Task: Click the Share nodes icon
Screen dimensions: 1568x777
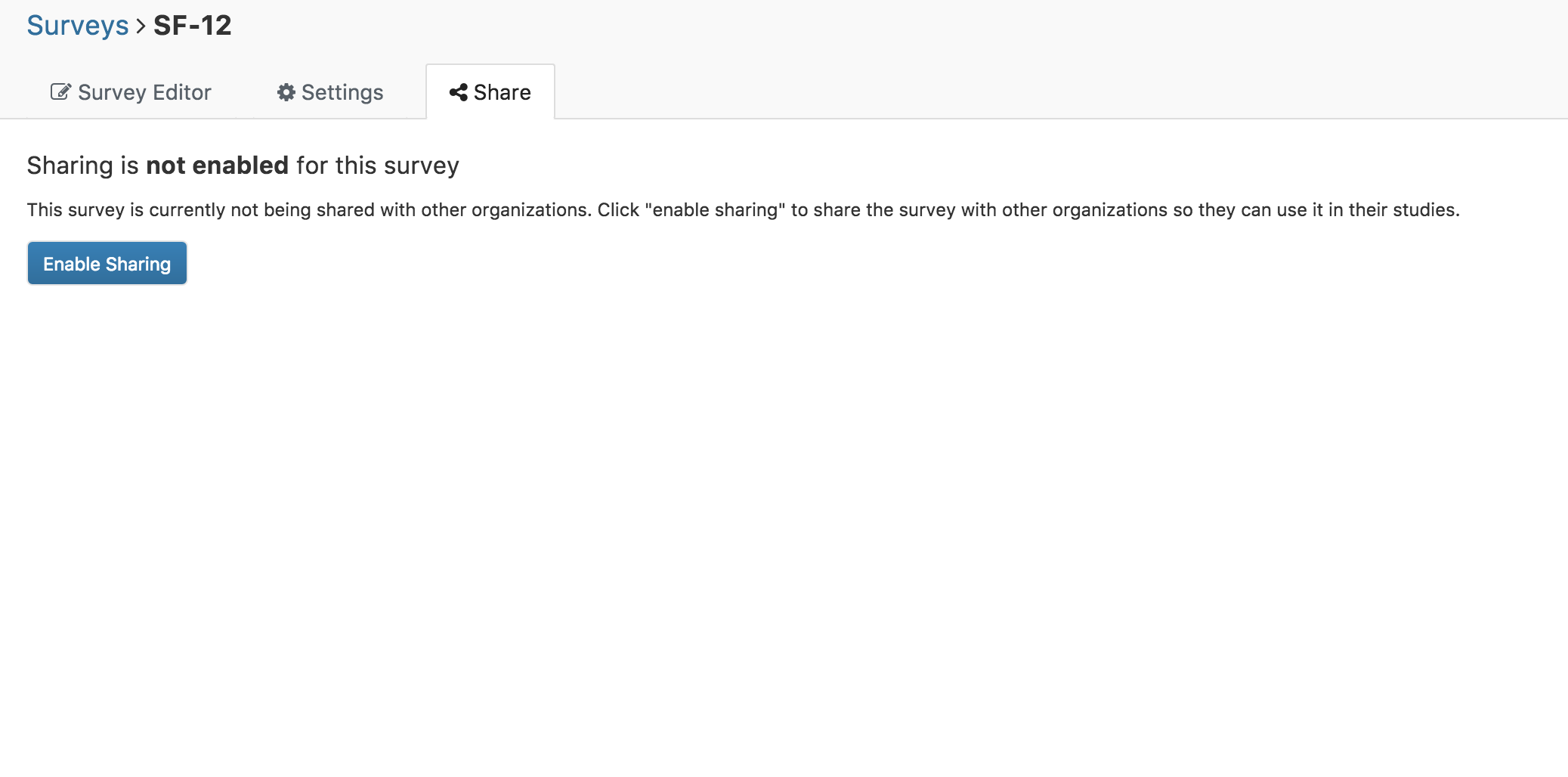Action: (458, 92)
